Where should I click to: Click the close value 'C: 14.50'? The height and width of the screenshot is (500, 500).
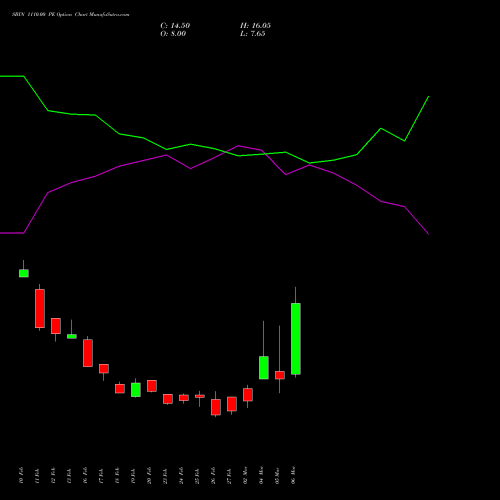(175, 26)
